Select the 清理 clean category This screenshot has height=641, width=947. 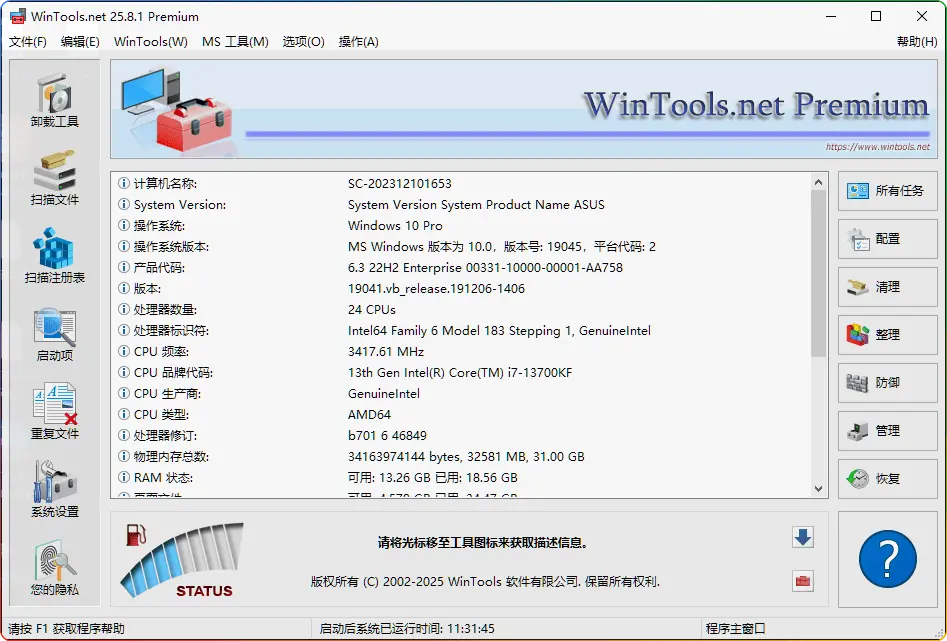(x=887, y=287)
